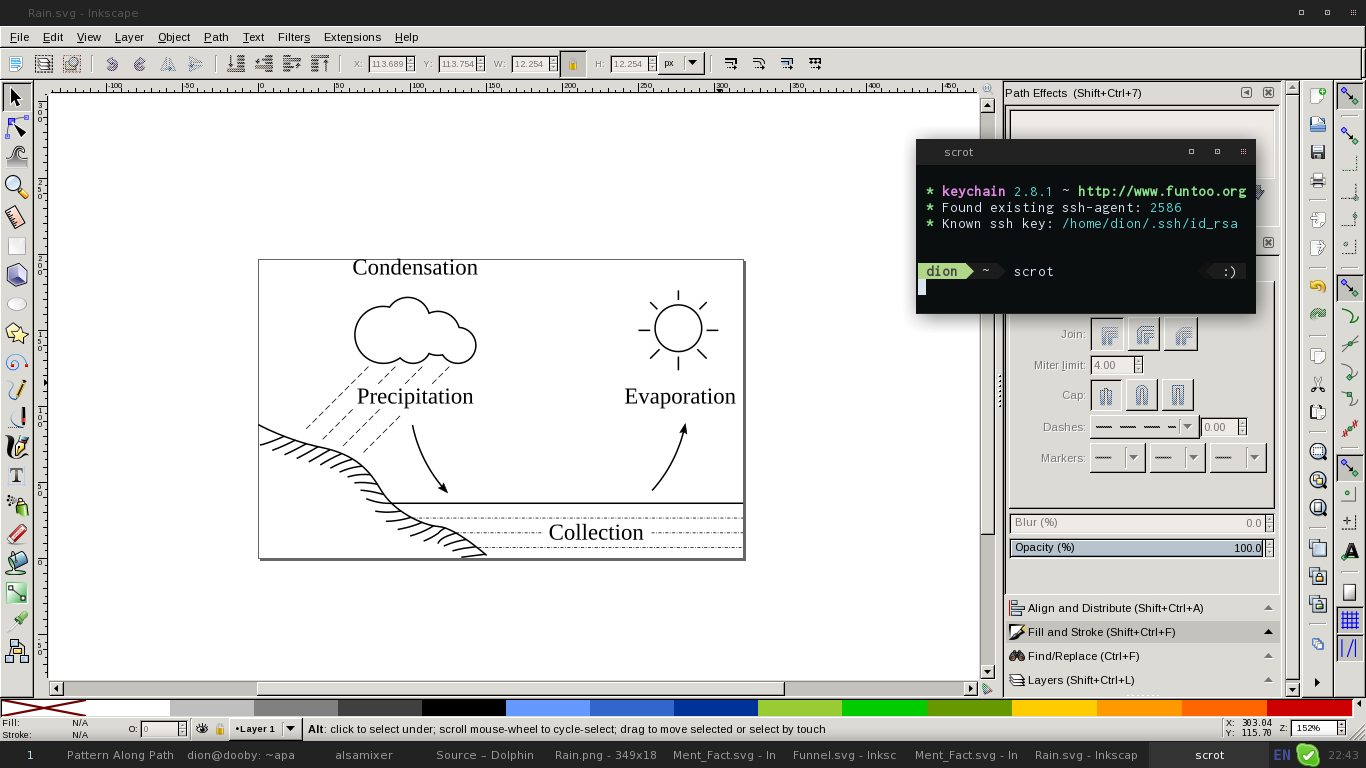1366x768 pixels.
Task: Select the Selector arrow tool
Action: point(16,97)
